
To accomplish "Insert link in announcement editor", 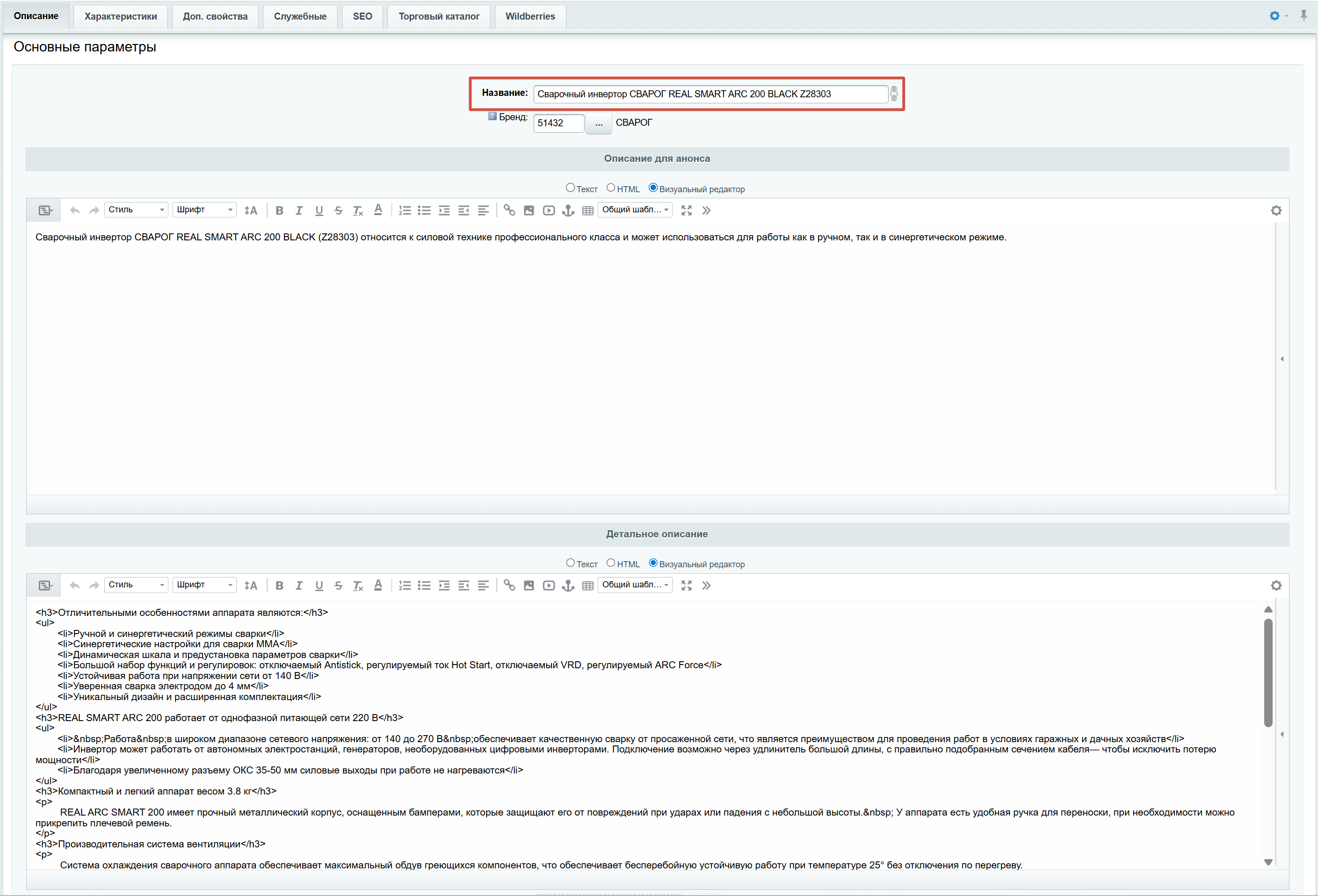I will click(x=509, y=210).
